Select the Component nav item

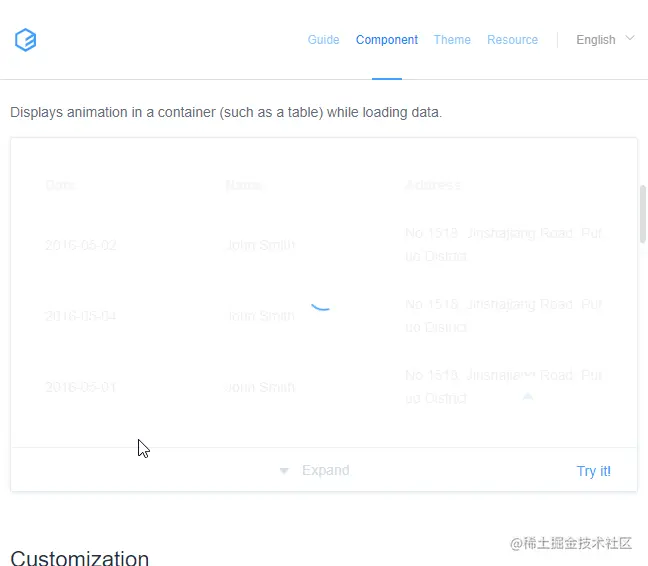pos(387,40)
